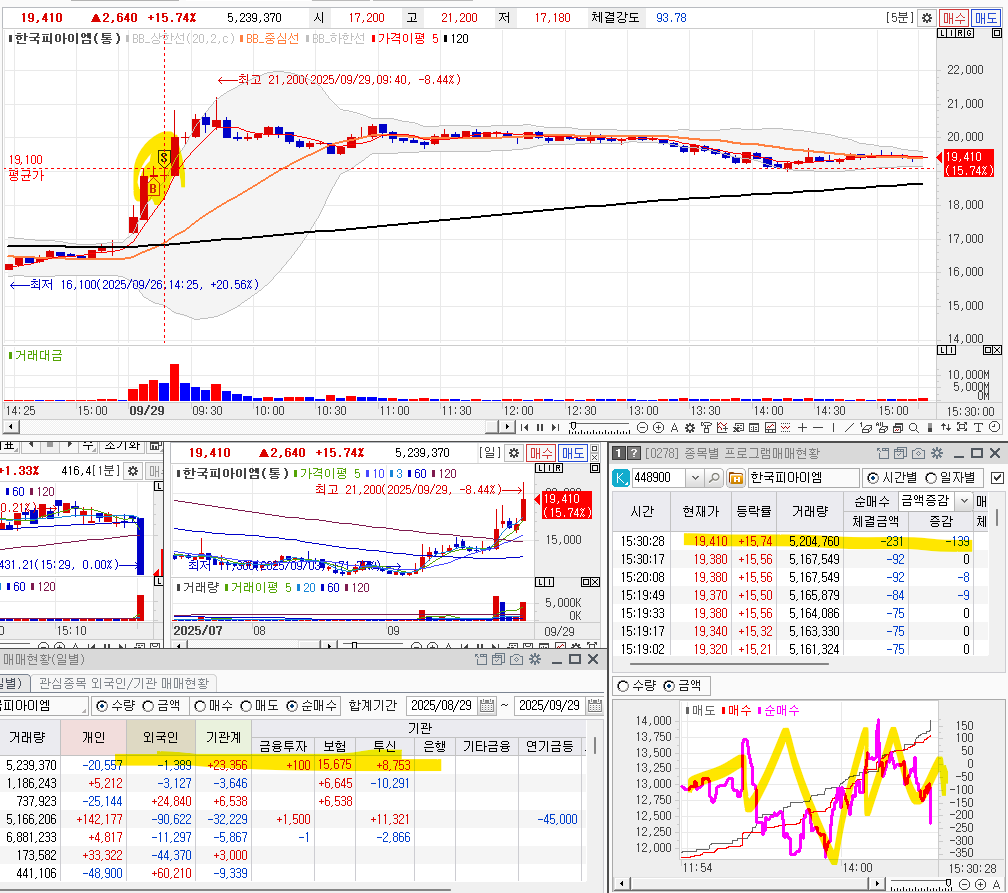Click the orange H folder icon
The width and height of the screenshot is (1008, 893).
735,478
